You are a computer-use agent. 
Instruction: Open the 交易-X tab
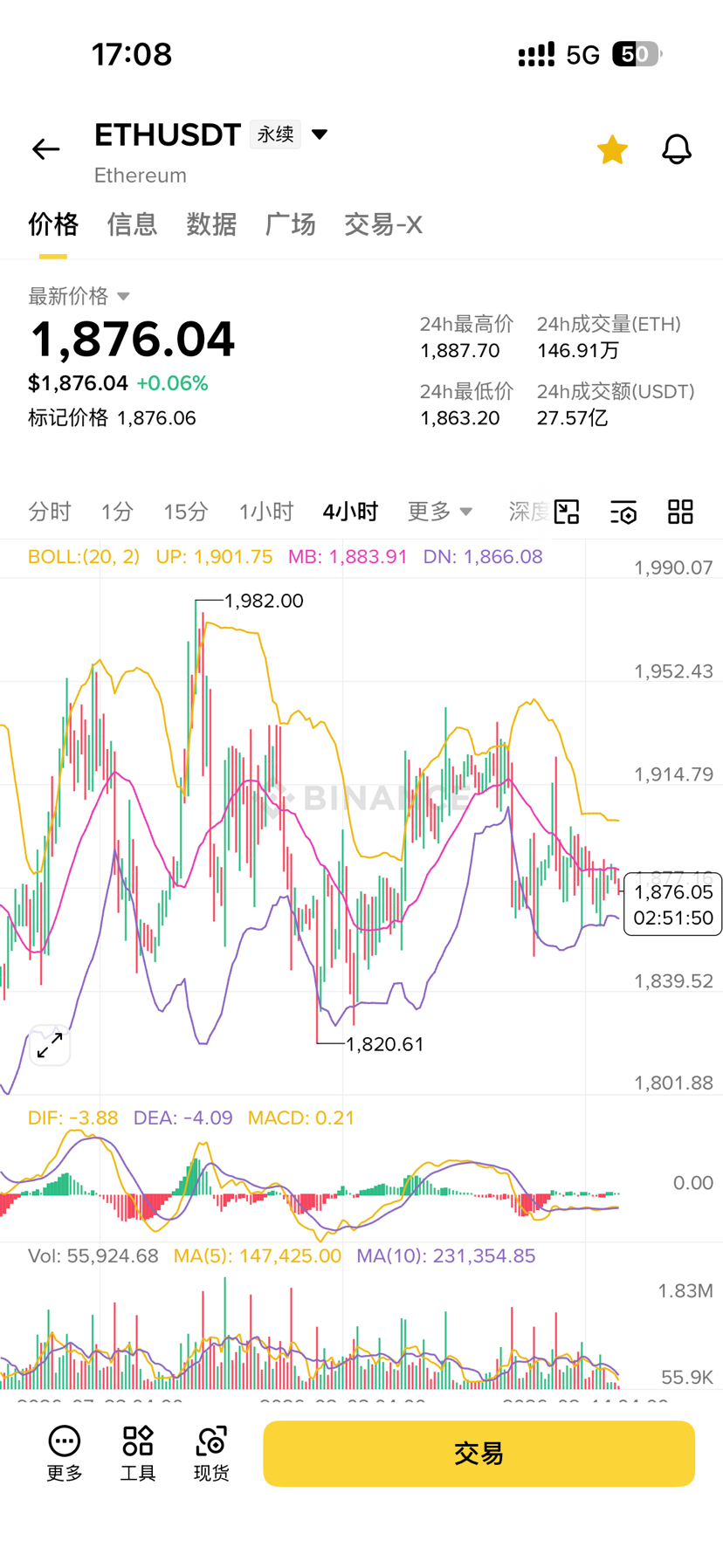coord(383,224)
